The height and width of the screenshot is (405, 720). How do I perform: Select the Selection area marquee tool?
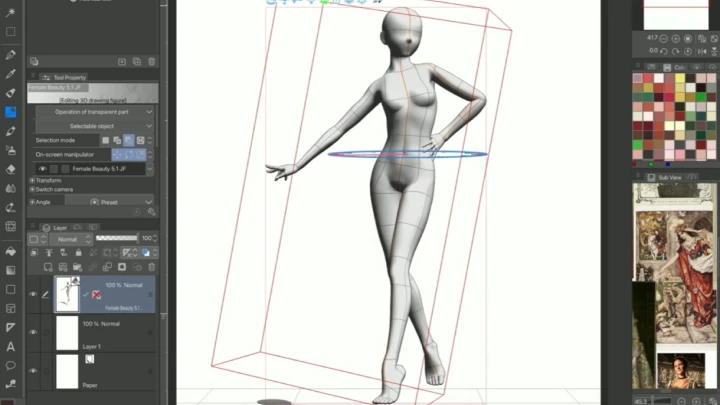click(x=11, y=32)
